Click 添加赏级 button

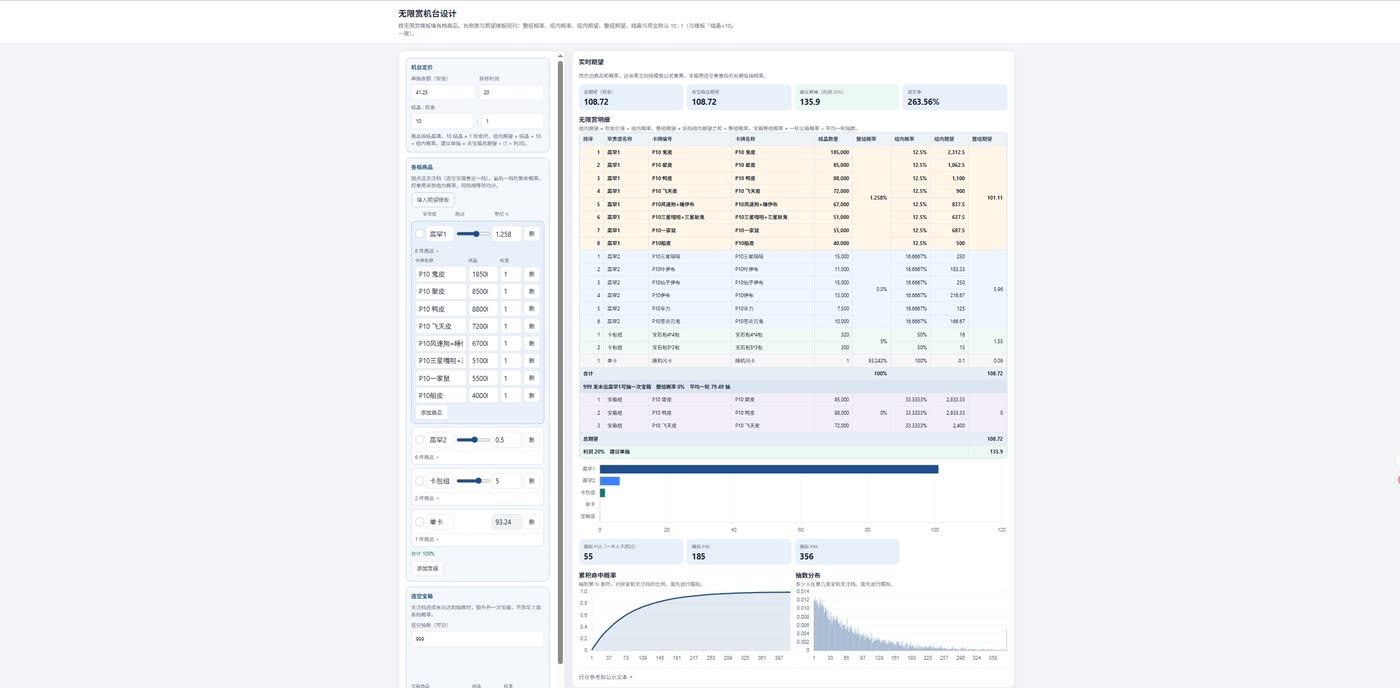click(427, 568)
